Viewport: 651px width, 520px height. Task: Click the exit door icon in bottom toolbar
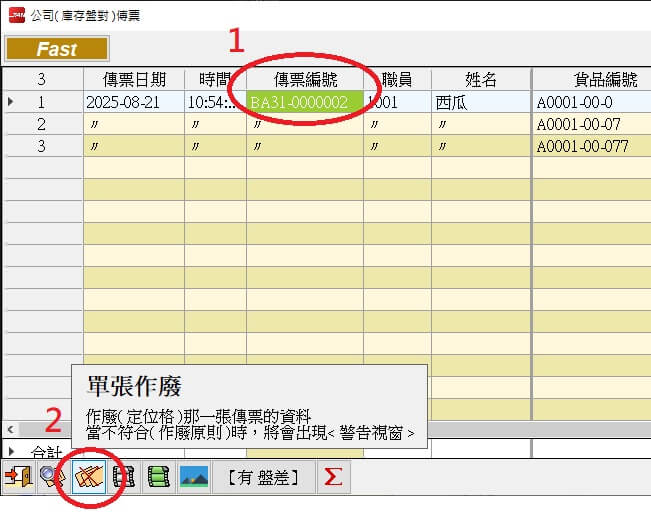[19, 477]
